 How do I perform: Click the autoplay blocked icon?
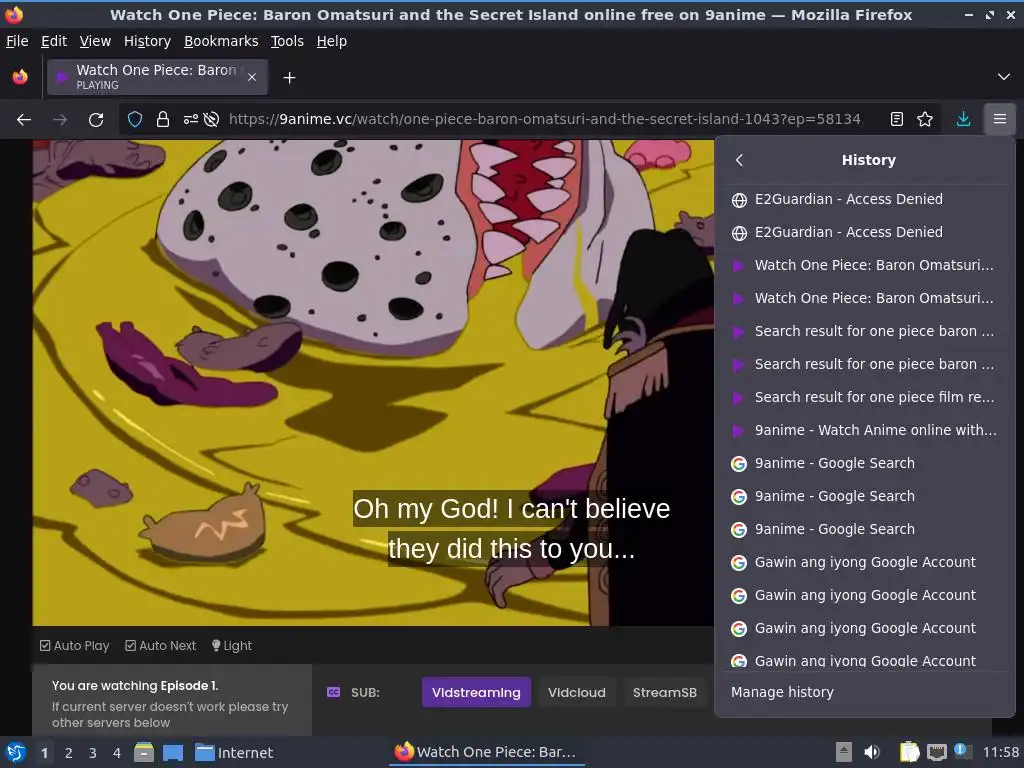(x=211, y=120)
